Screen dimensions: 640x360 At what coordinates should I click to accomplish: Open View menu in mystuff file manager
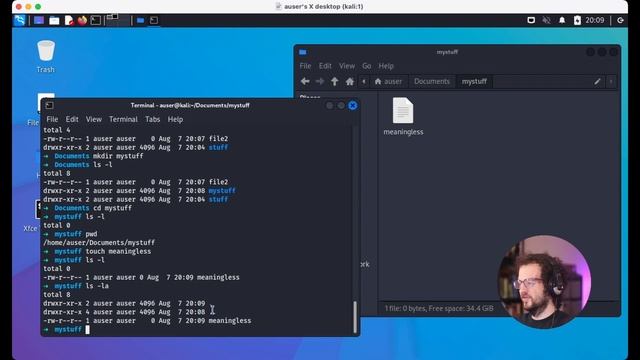coord(347,66)
